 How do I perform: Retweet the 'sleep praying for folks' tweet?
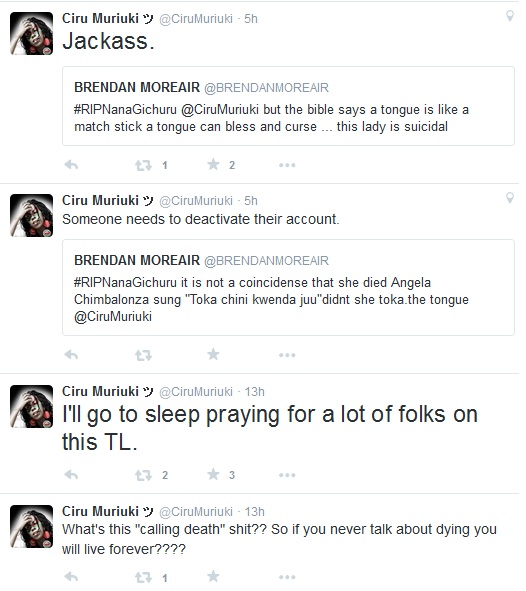143,475
